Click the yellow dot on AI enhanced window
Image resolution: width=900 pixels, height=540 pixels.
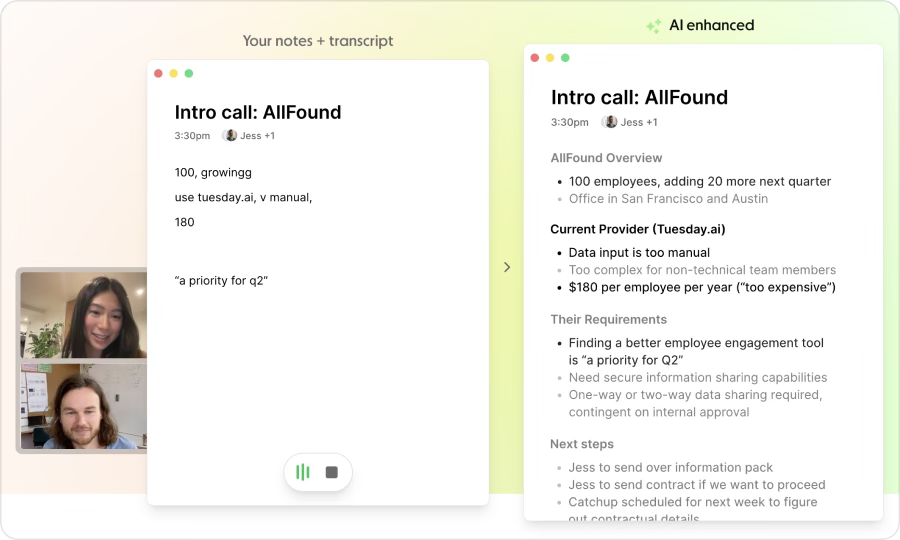point(550,58)
